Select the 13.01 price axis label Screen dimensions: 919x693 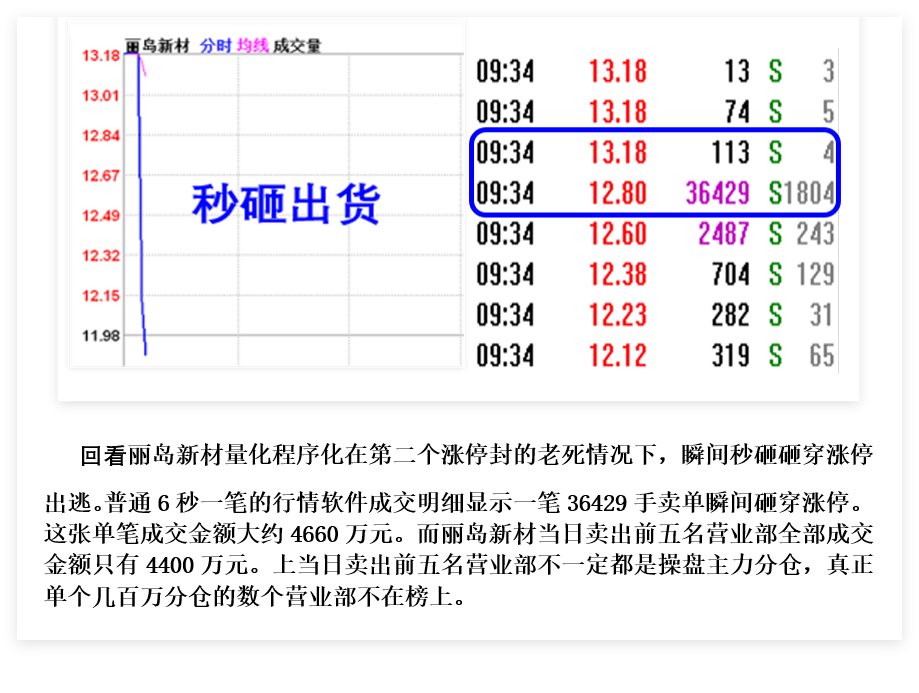click(x=101, y=96)
